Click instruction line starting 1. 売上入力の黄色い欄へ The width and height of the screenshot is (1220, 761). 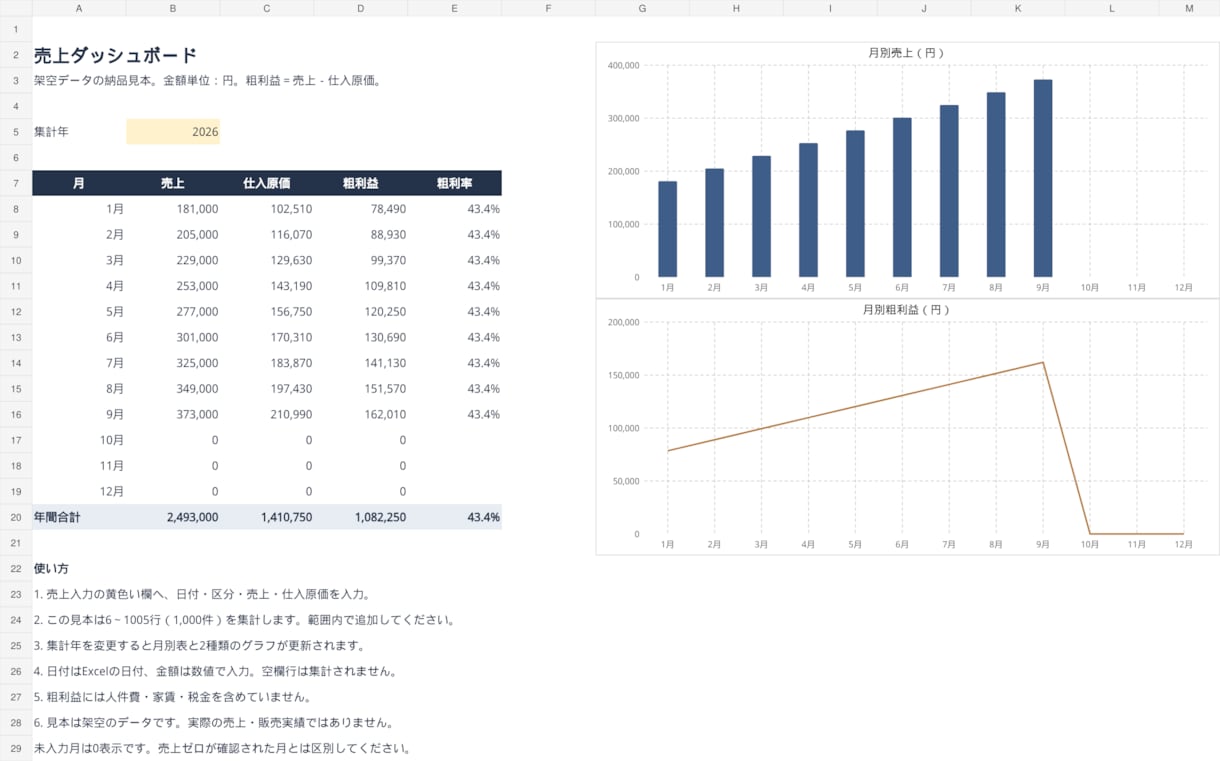(x=203, y=594)
